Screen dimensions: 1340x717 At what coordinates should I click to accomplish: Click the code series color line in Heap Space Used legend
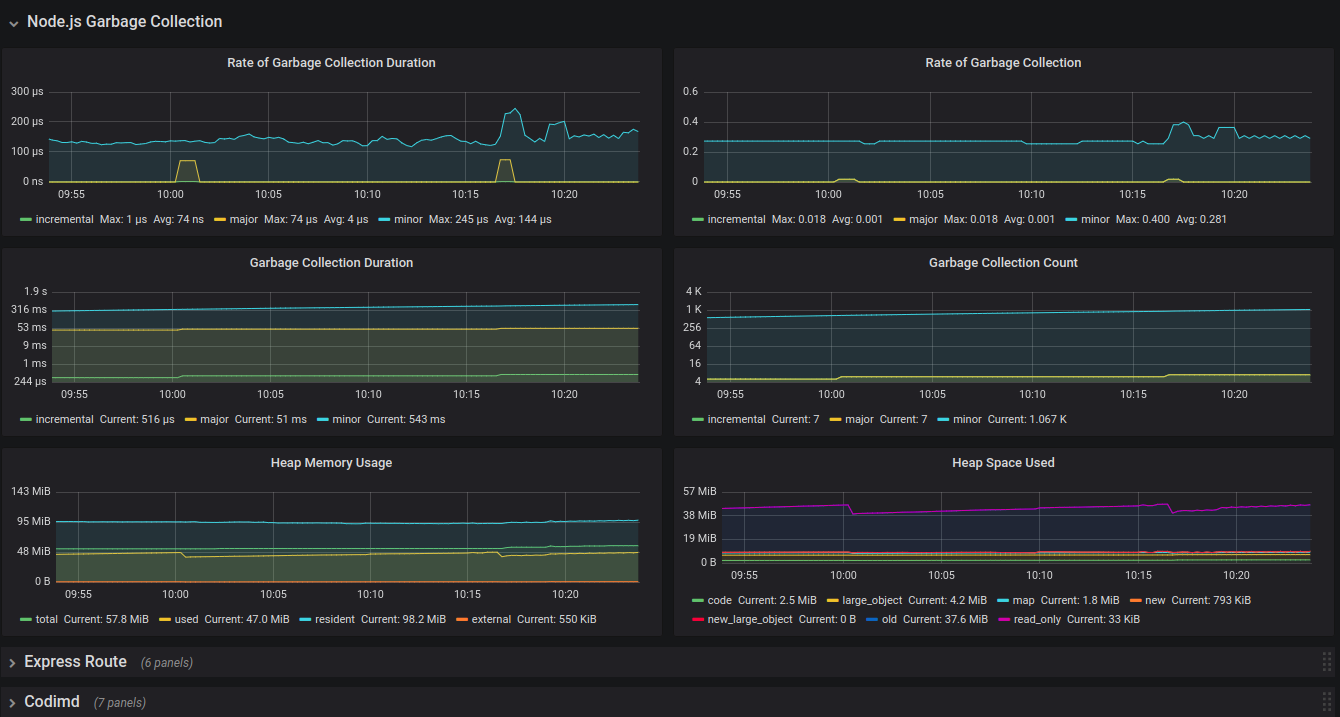coord(698,600)
